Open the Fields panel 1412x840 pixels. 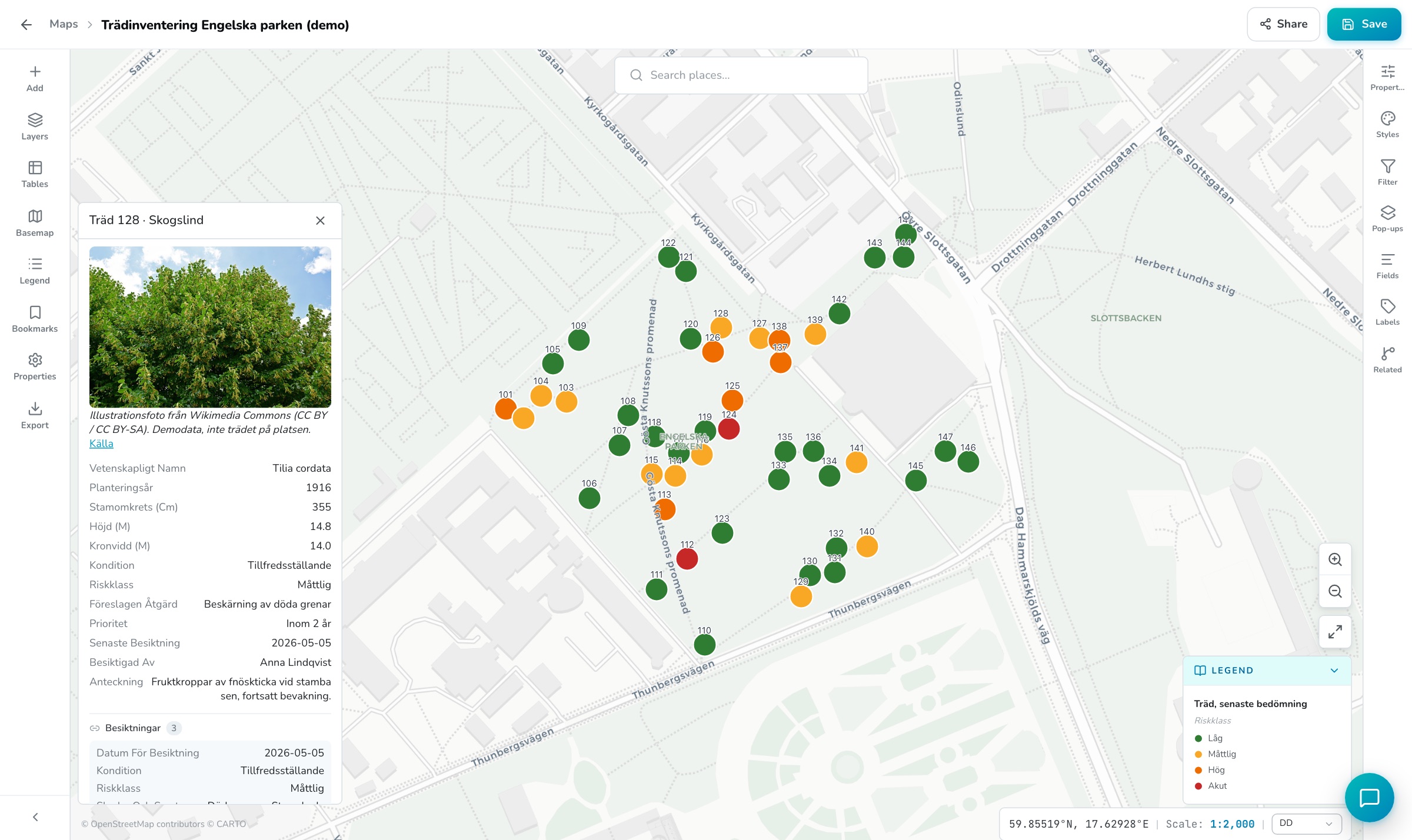[x=1387, y=266]
